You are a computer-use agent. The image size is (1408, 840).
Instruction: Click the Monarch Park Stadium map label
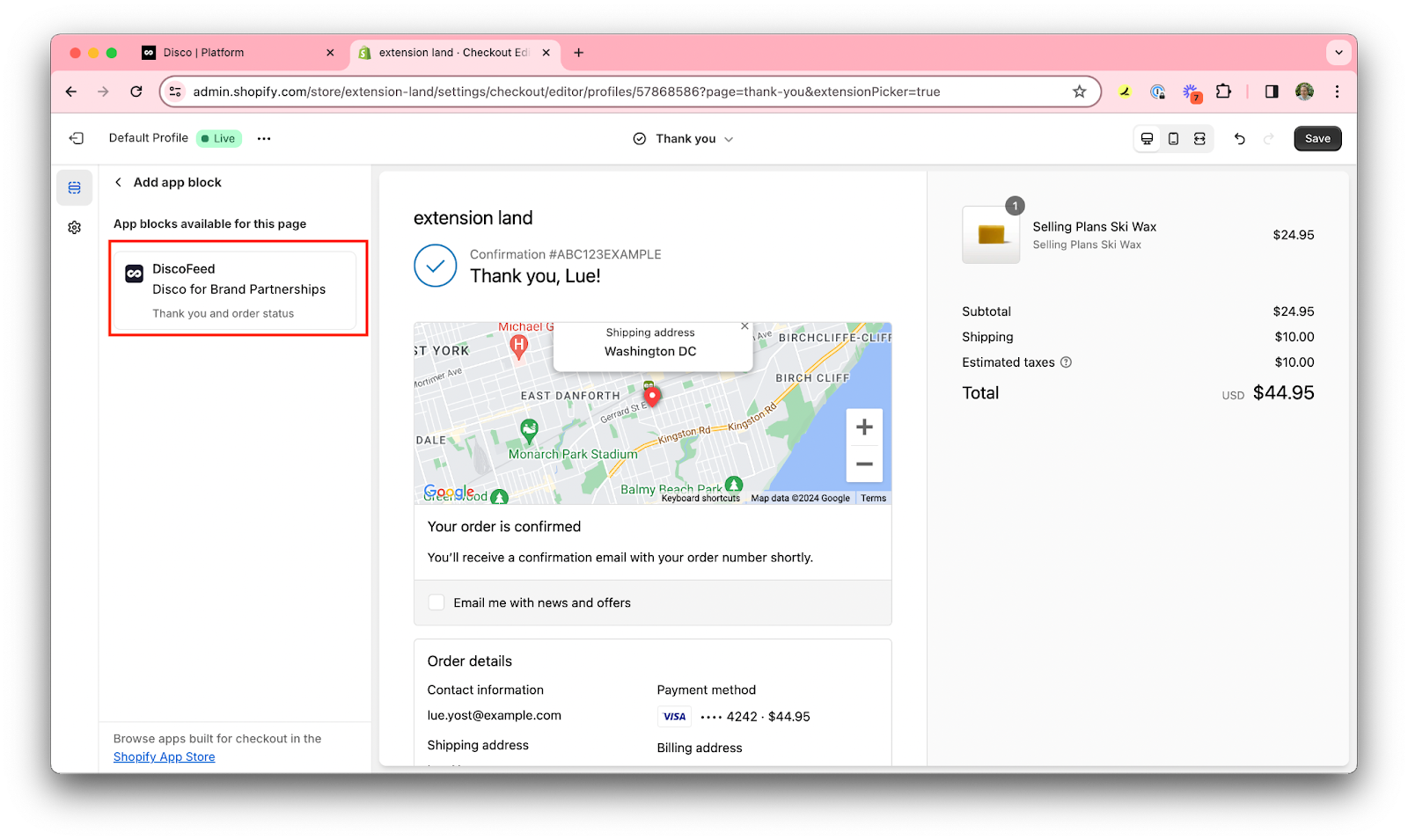coord(573,455)
